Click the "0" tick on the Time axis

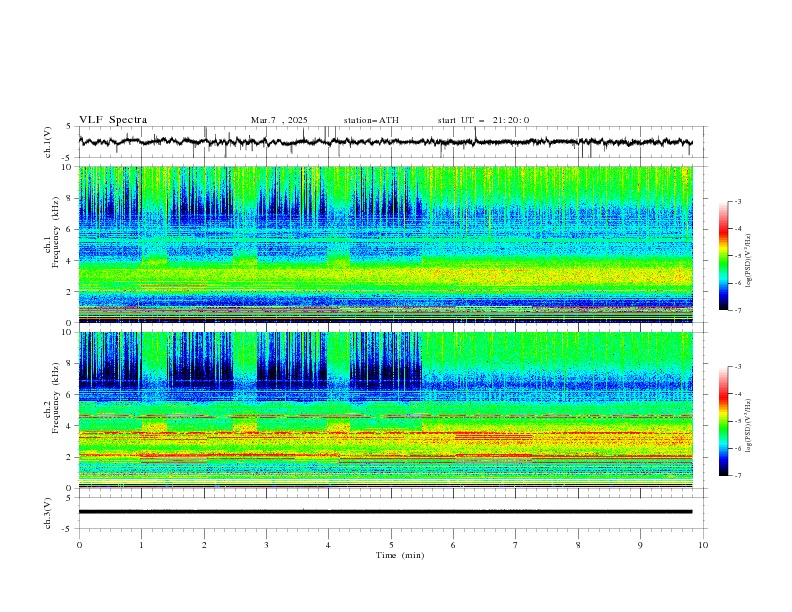click(79, 545)
